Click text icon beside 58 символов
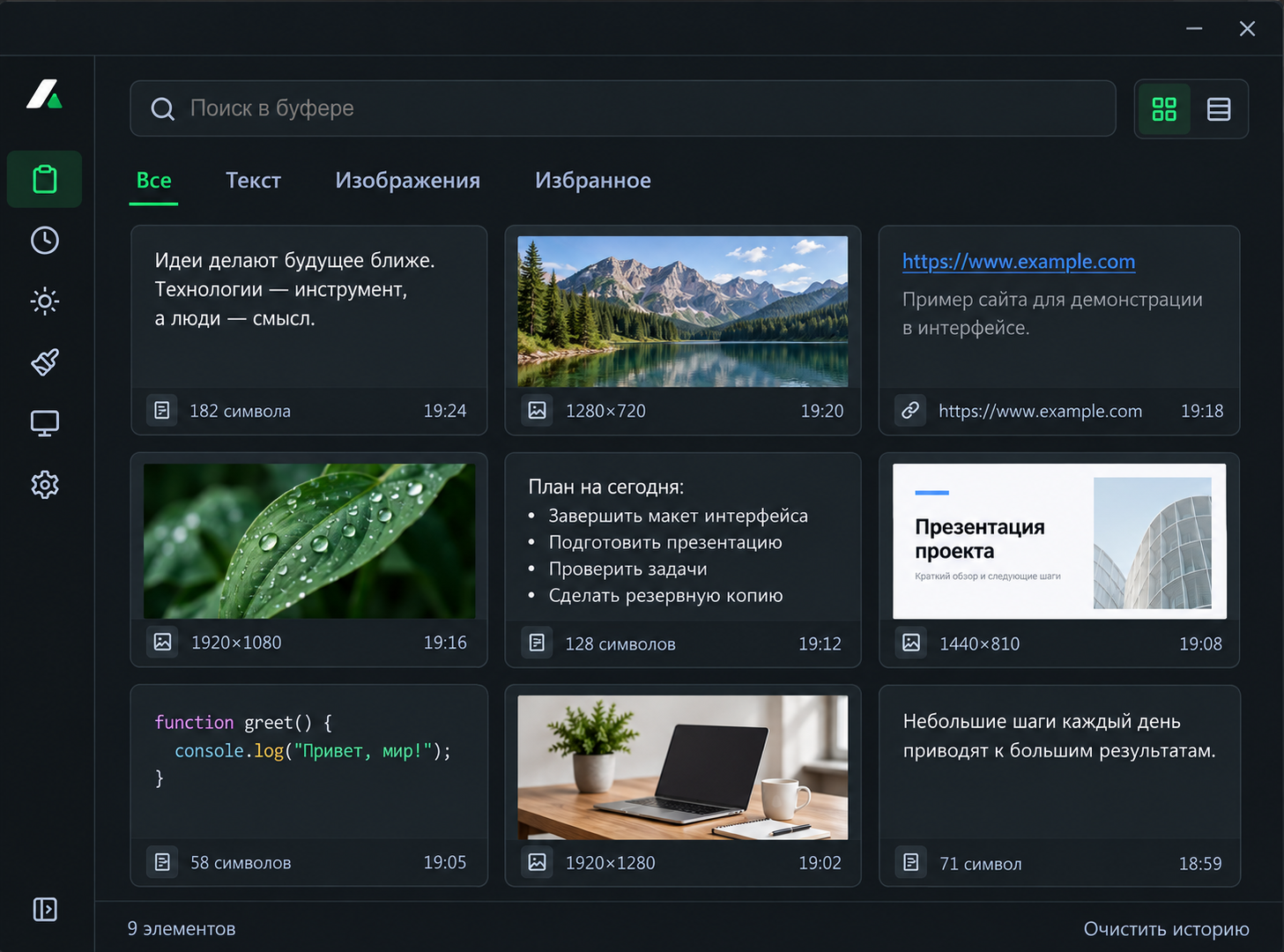This screenshot has height=952, width=1284. coord(162,862)
